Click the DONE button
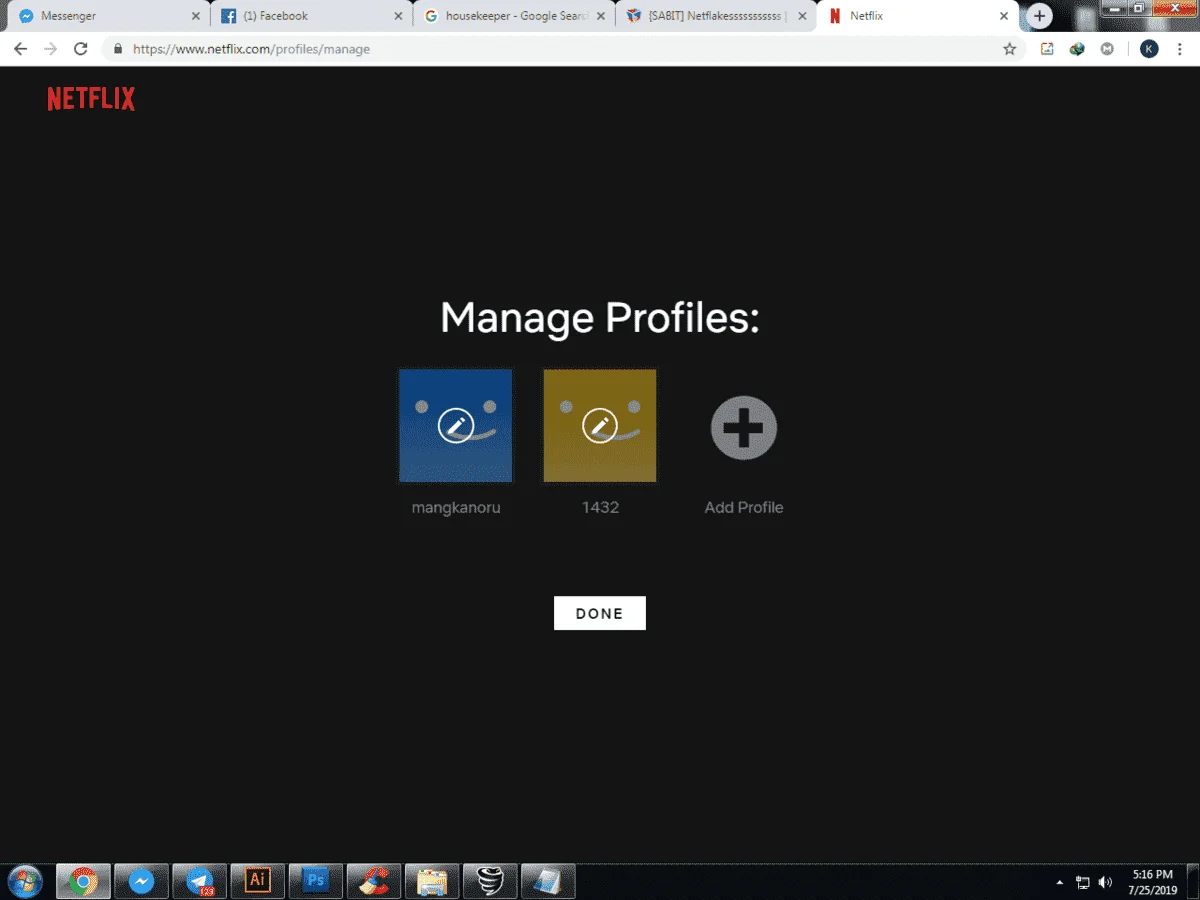This screenshot has width=1200, height=900. 600,613
